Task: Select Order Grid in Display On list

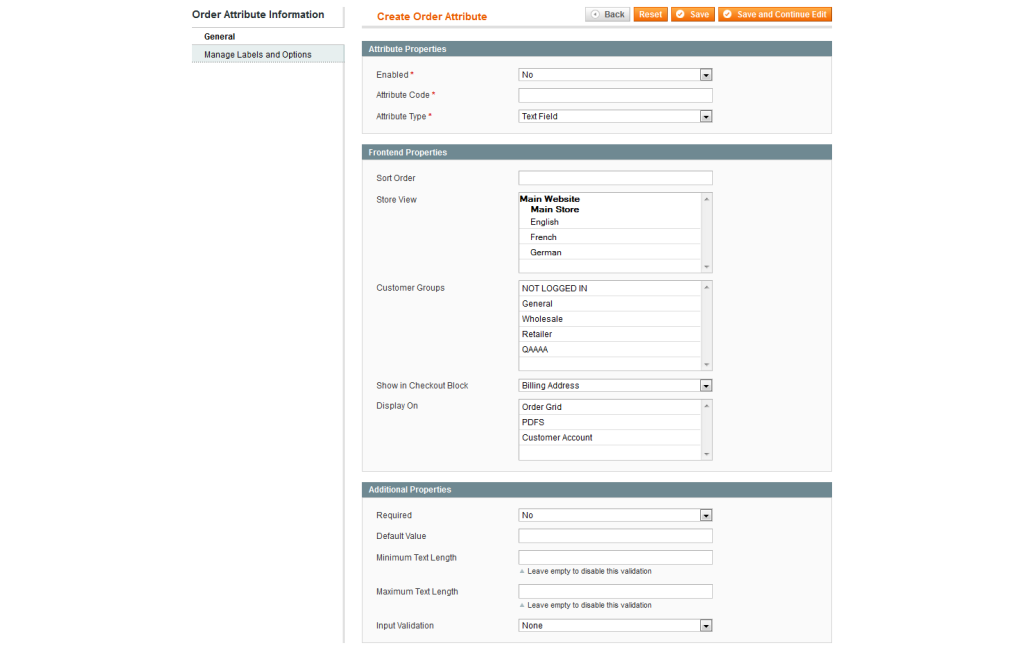Action: pos(610,407)
